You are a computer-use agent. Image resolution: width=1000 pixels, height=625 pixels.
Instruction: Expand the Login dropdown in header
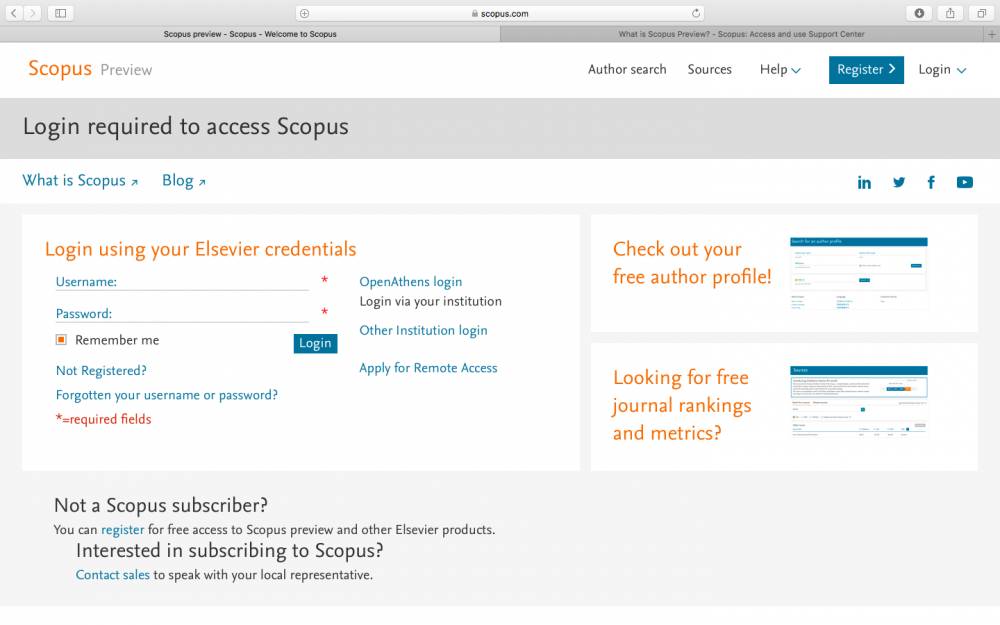942,70
